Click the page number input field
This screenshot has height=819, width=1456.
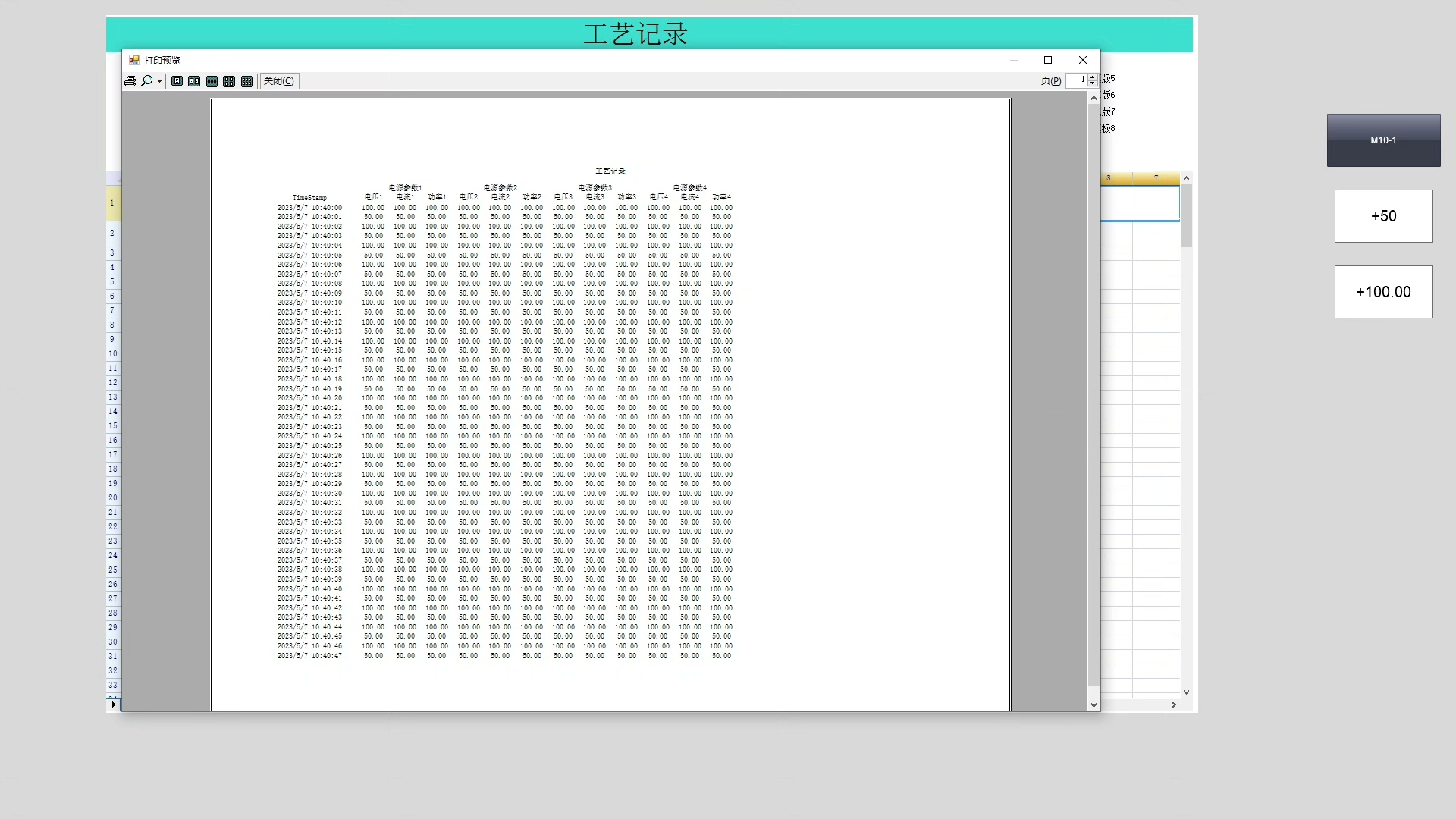click(x=1077, y=80)
